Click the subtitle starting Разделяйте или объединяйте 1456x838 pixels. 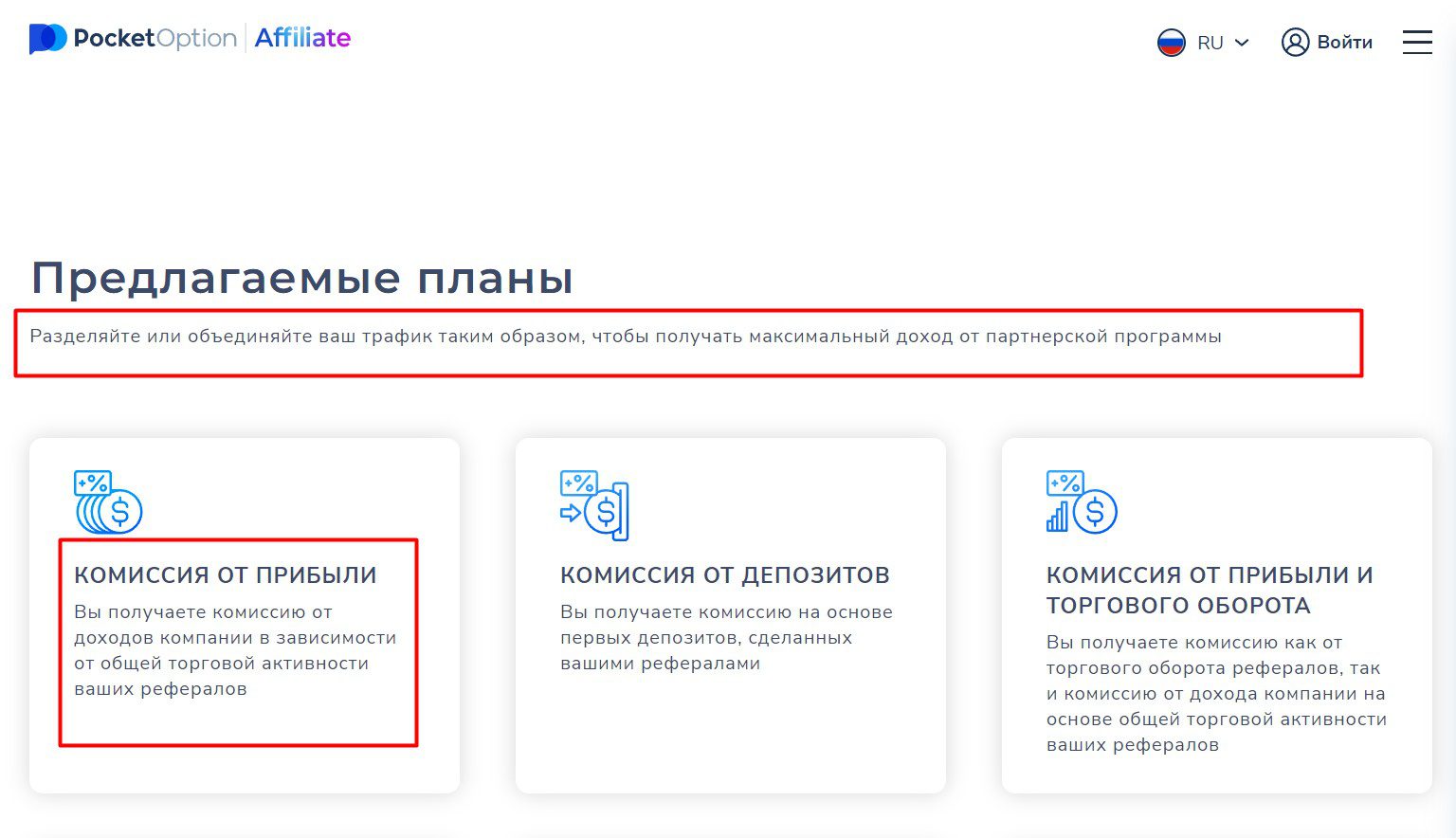tap(626, 337)
